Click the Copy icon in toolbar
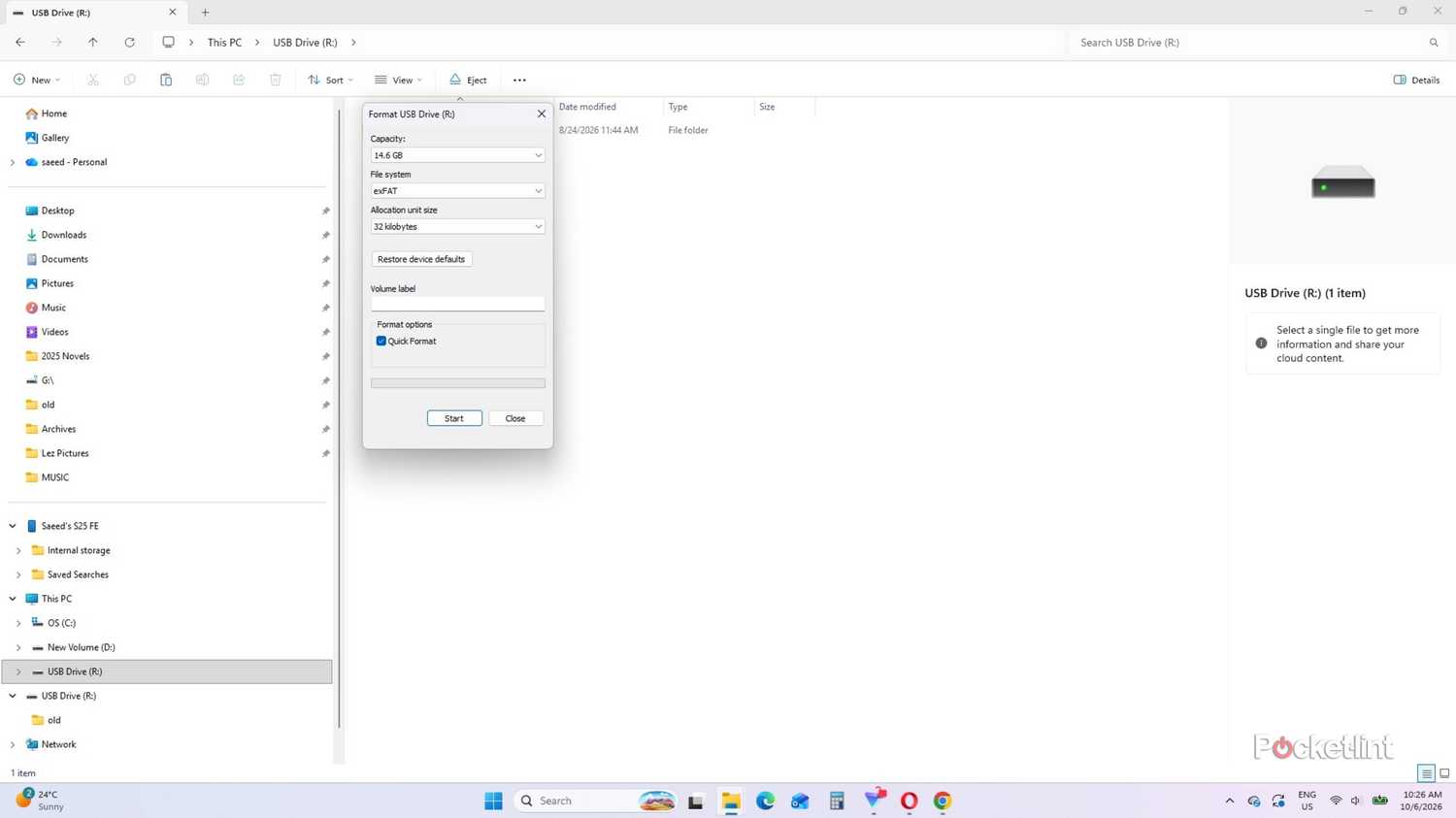This screenshot has width=1456, height=818. click(129, 80)
